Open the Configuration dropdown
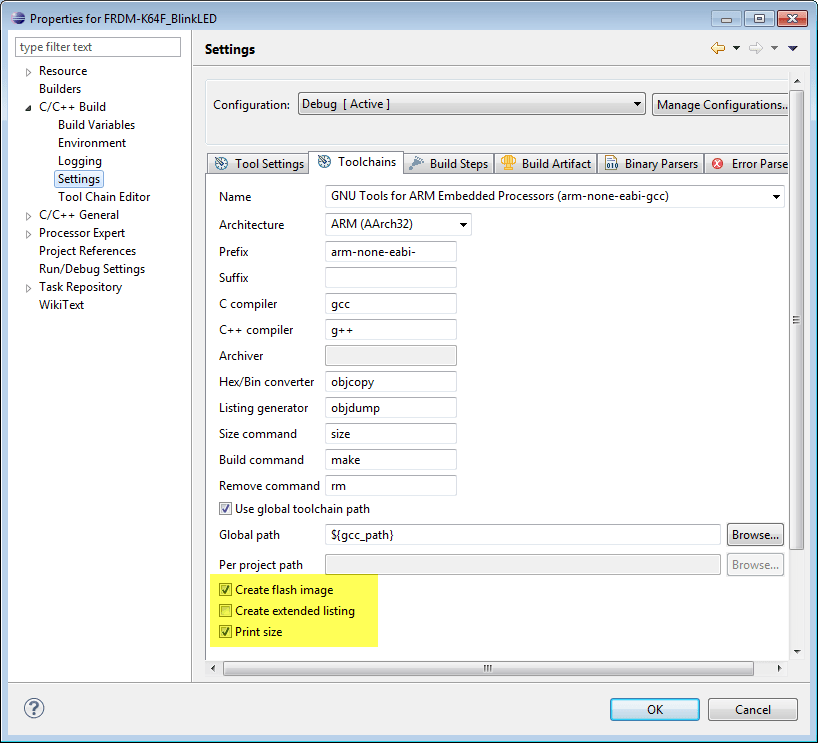The image size is (818, 743). point(637,103)
